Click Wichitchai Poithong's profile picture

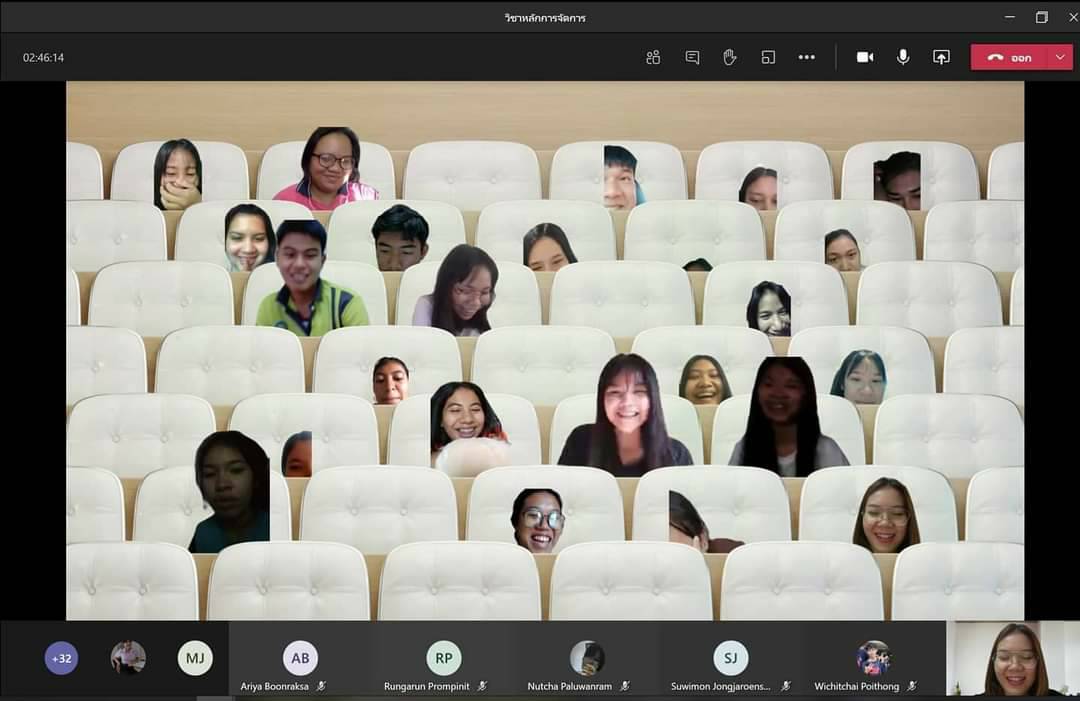tap(874, 658)
